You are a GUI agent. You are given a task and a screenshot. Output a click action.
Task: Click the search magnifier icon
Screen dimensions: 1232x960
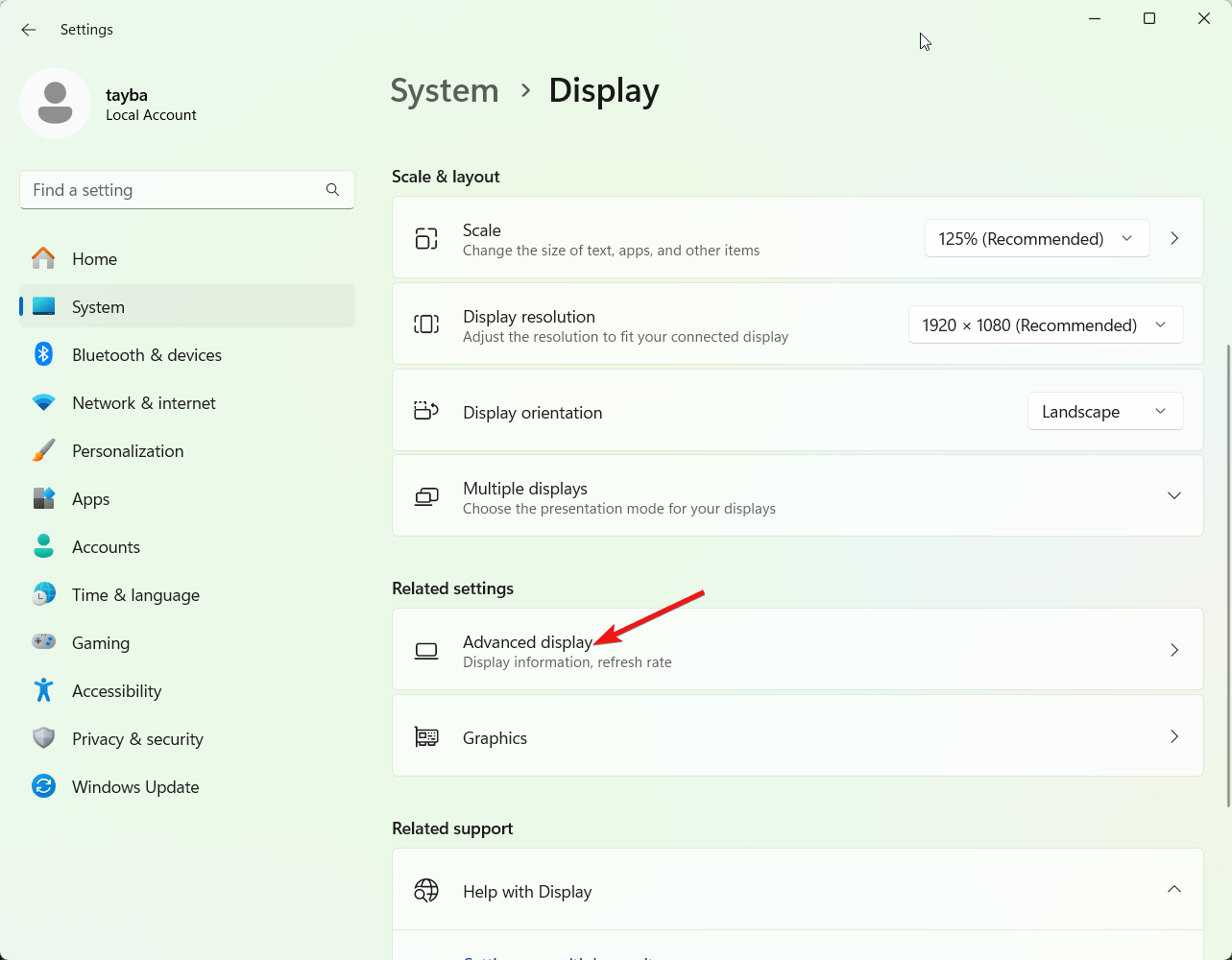(x=332, y=190)
